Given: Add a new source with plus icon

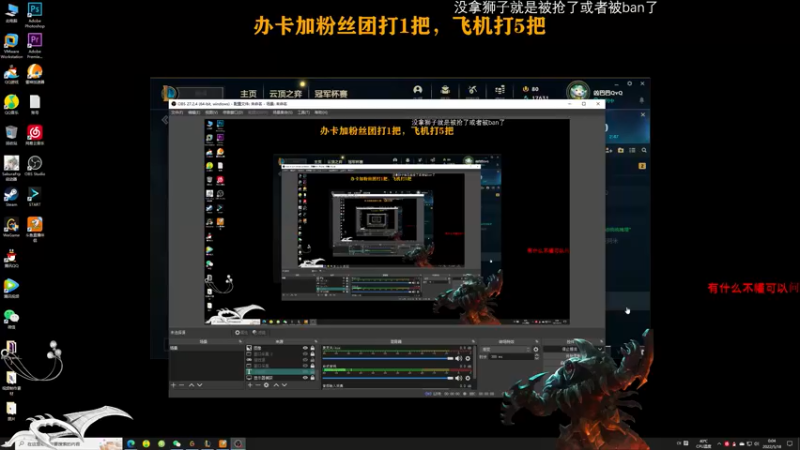Looking at the screenshot, I should (x=250, y=385).
